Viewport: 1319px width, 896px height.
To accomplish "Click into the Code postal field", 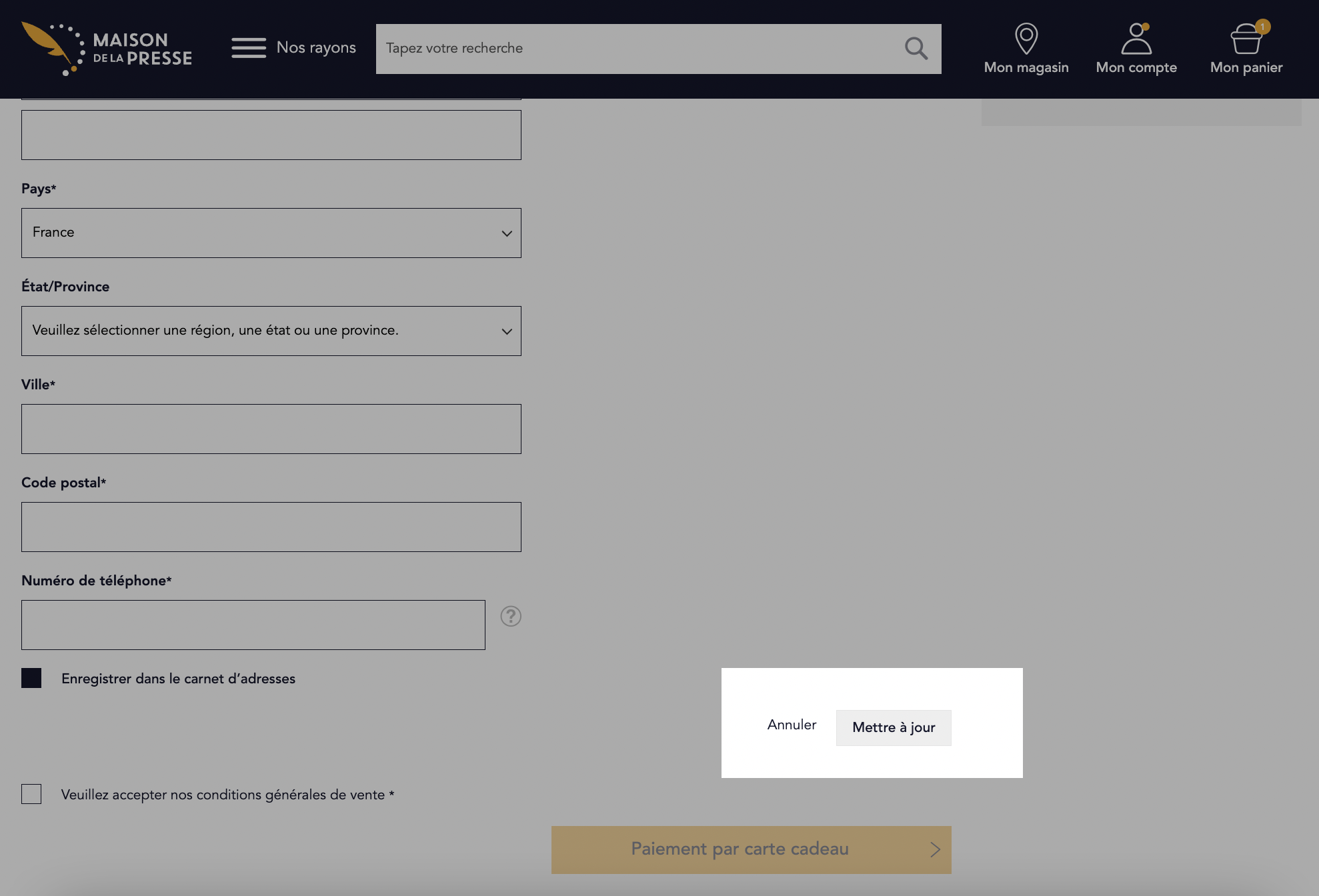I will pyautogui.click(x=271, y=527).
